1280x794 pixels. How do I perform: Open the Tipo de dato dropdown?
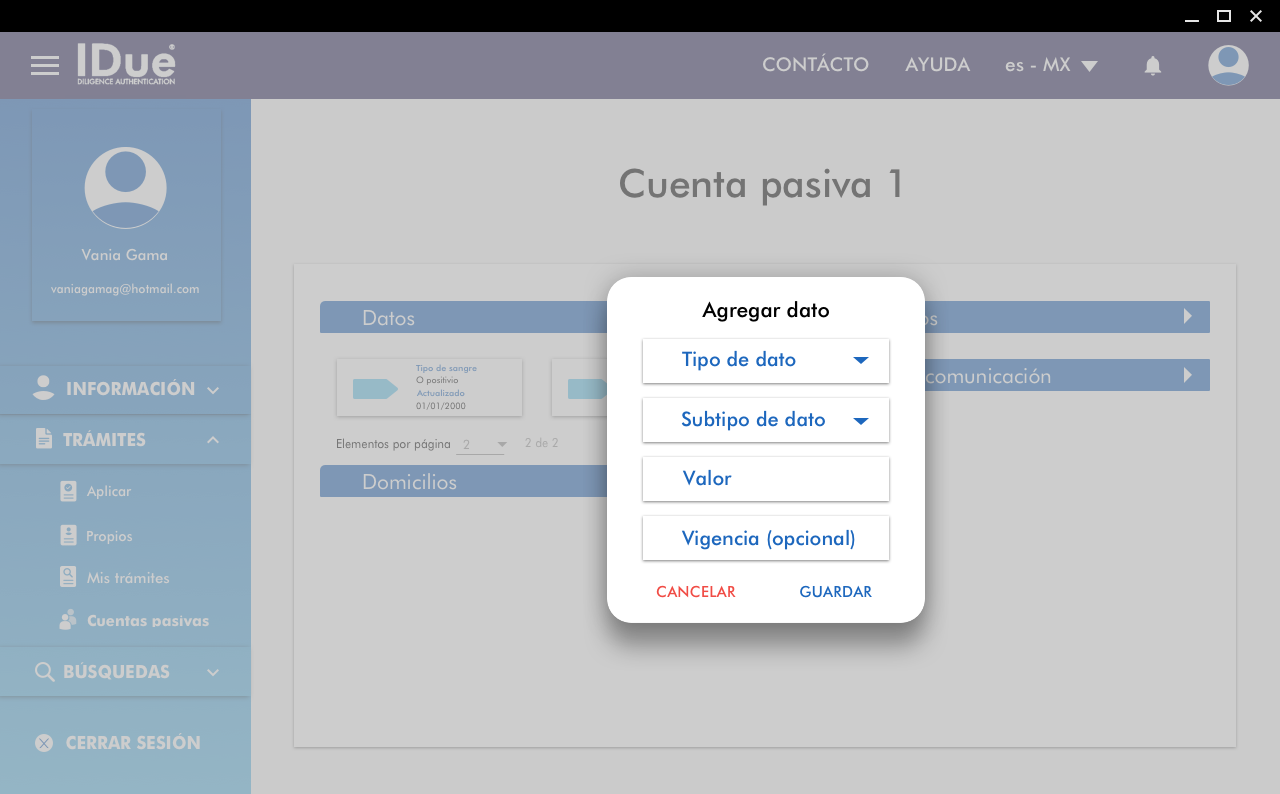pos(765,360)
